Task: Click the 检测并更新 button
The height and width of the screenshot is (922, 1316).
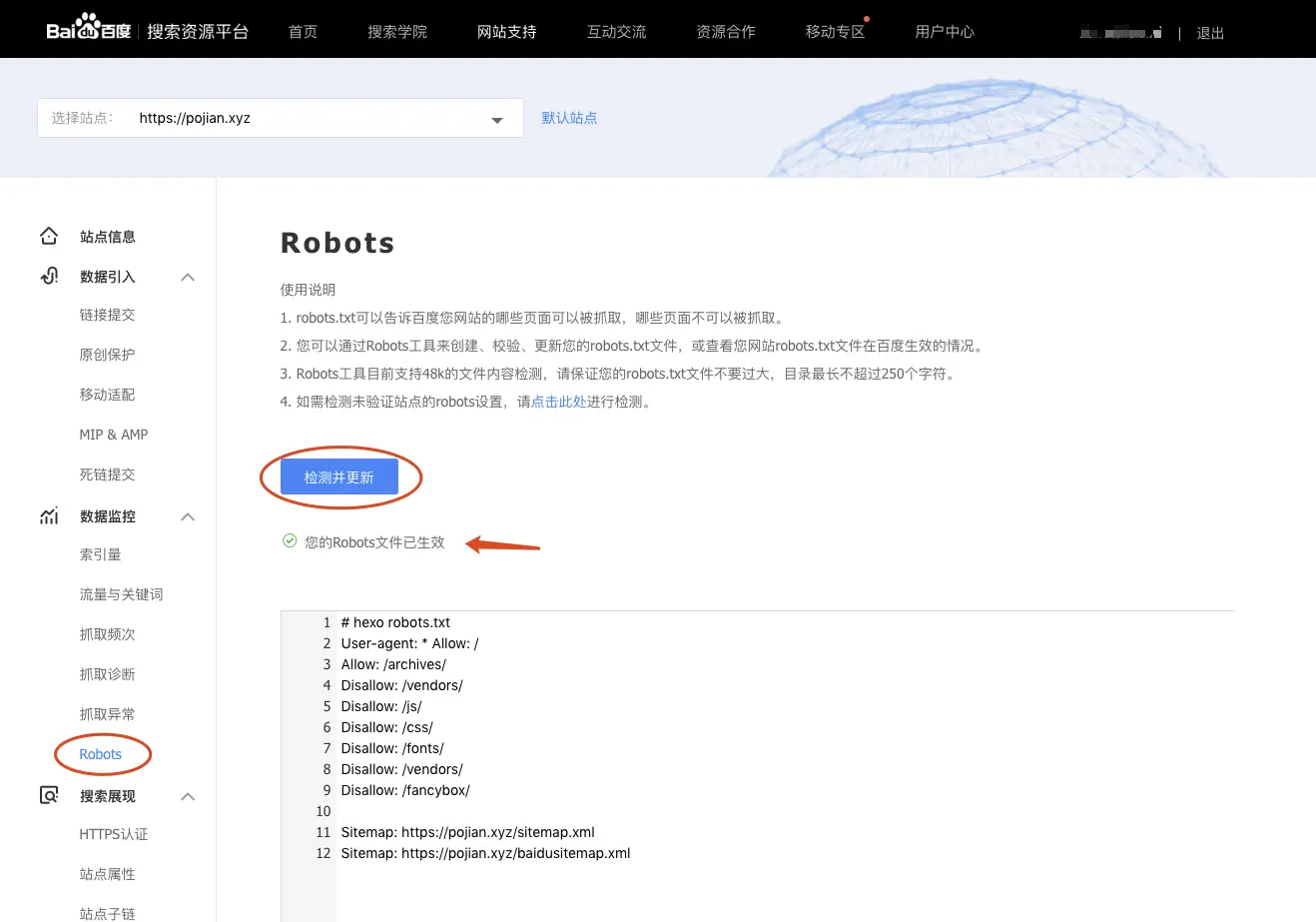Action: click(339, 477)
